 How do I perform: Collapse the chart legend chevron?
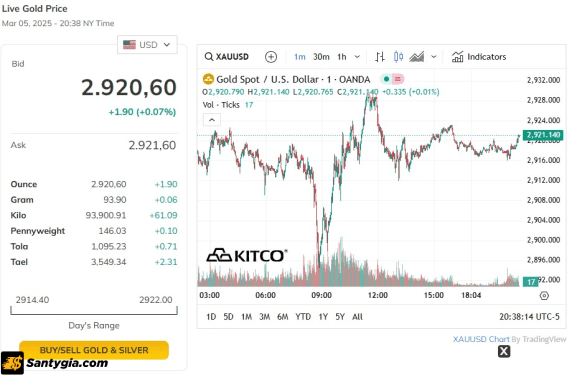point(212,120)
